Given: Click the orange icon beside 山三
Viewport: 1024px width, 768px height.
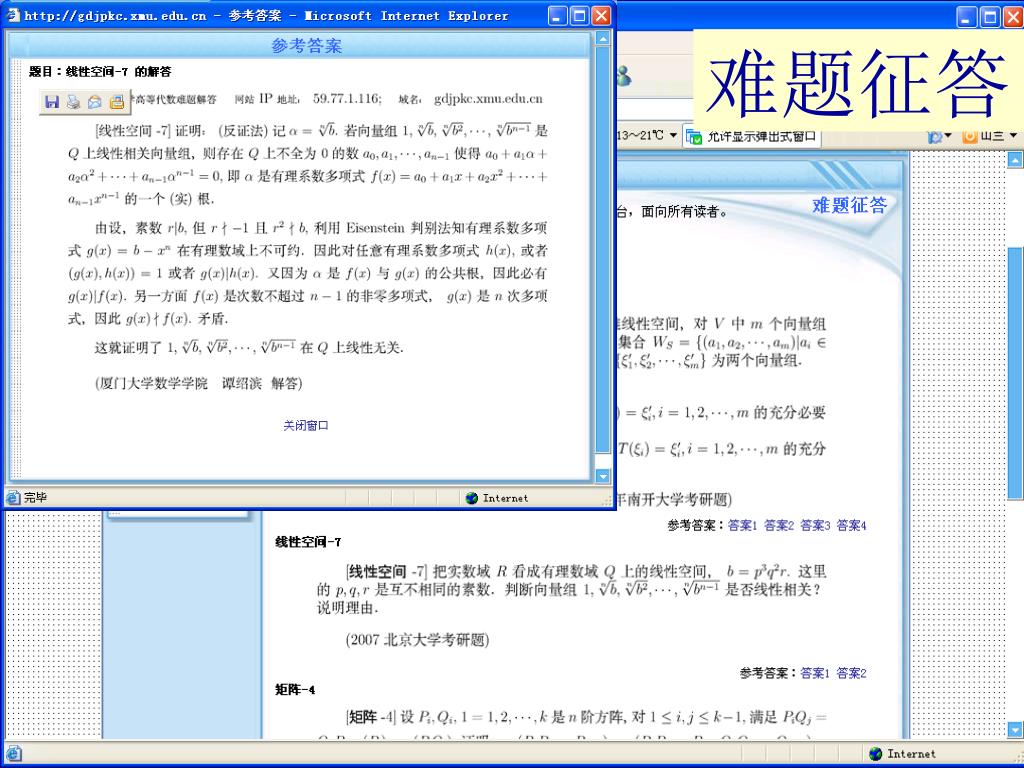Looking at the screenshot, I should pyautogui.click(x=970, y=136).
